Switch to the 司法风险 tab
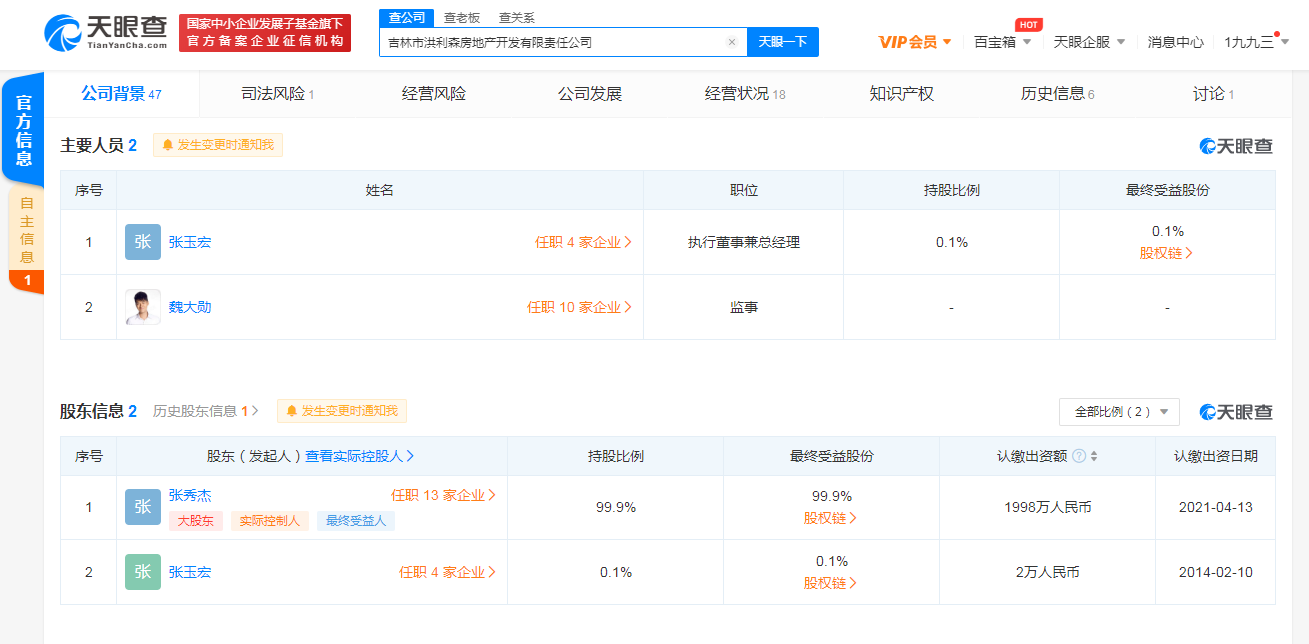This screenshot has width=1309, height=644. (277, 94)
